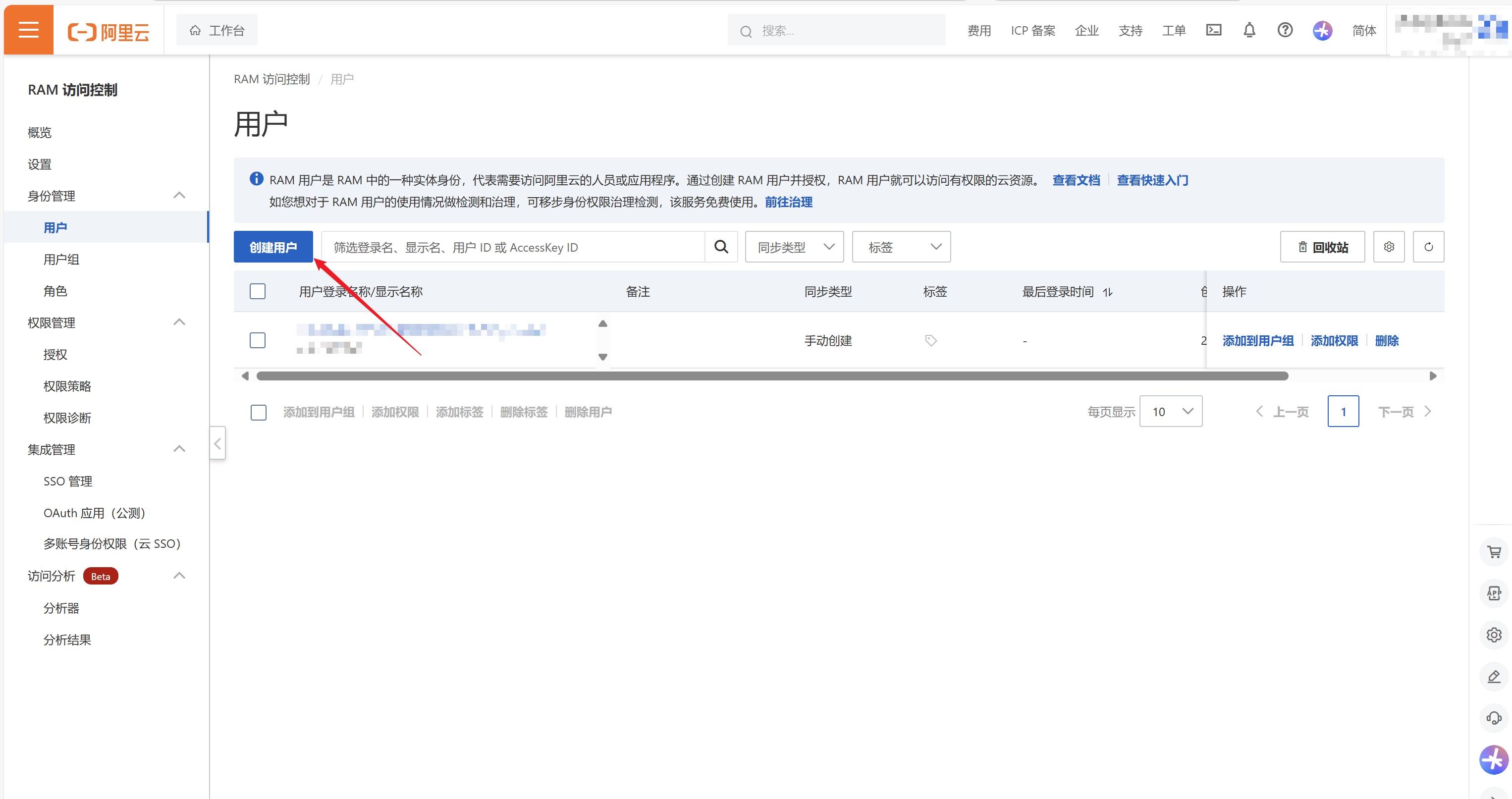Toggle the select-all header checkbox
This screenshot has height=799, width=1512.
[257, 292]
